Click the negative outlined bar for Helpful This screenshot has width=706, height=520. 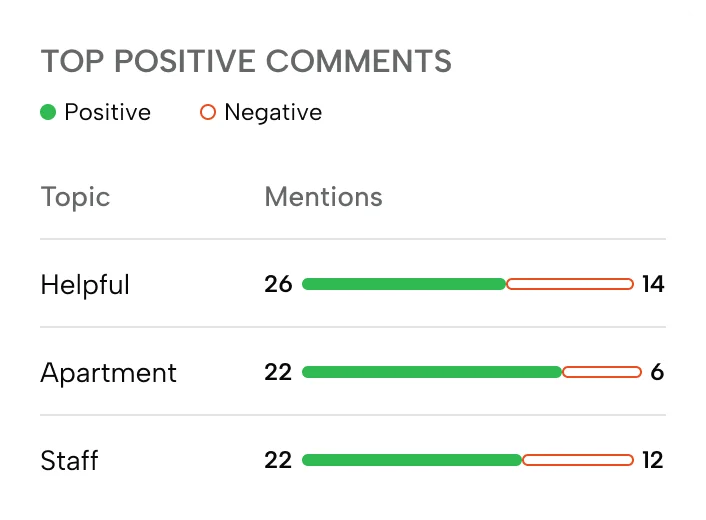pyautogui.click(x=570, y=284)
